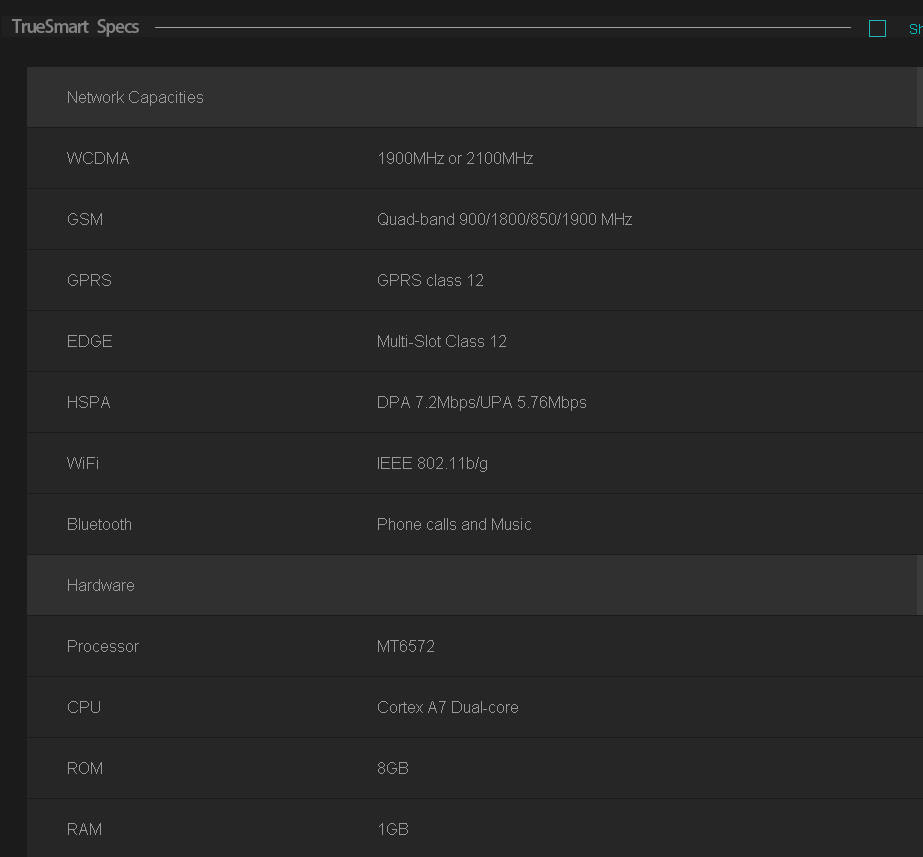Select the MT6572 processor value
This screenshot has height=857, width=923.
coord(405,646)
